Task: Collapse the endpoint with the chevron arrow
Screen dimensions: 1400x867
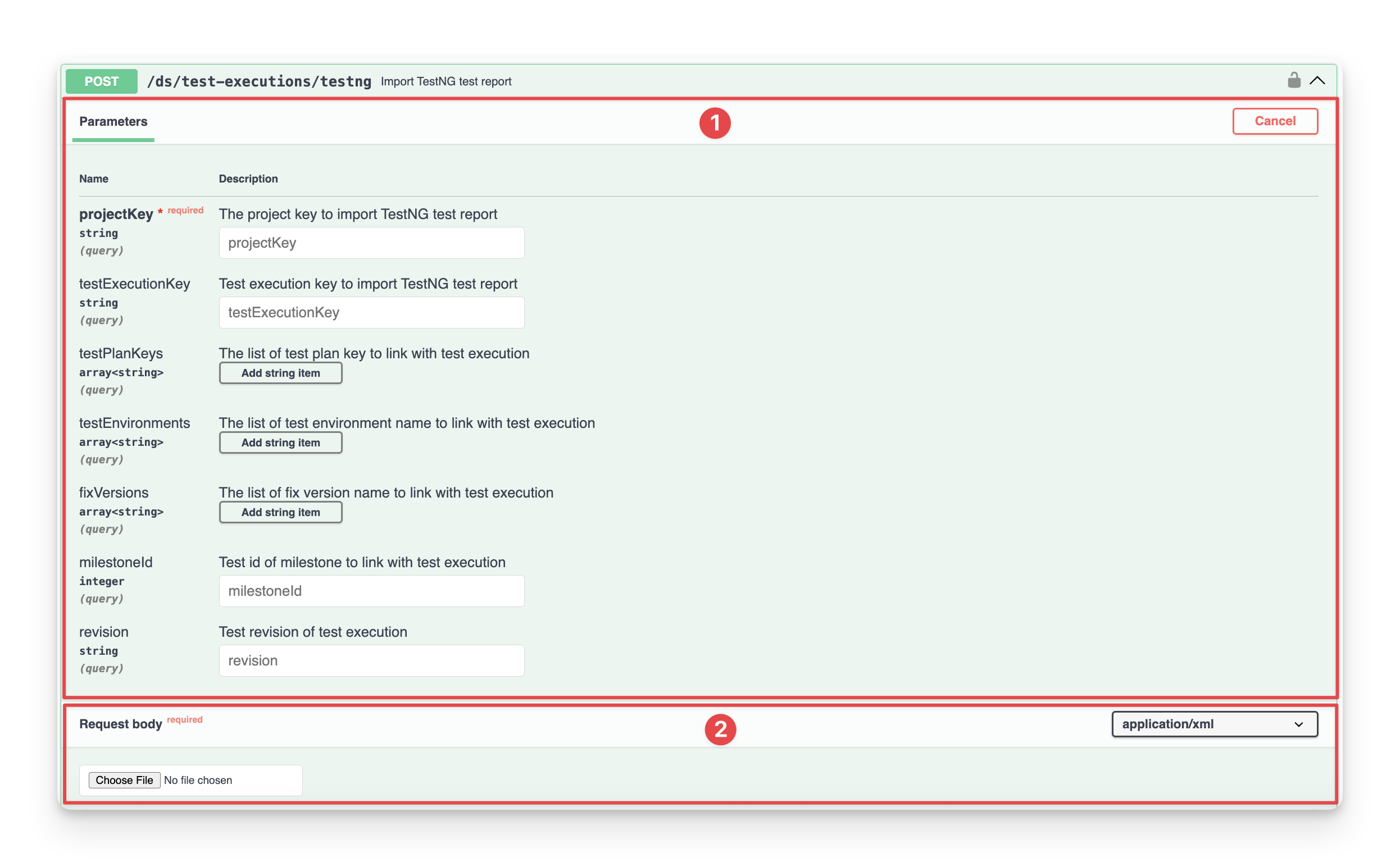Action: pyautogui.click(x=1317, y=81)
